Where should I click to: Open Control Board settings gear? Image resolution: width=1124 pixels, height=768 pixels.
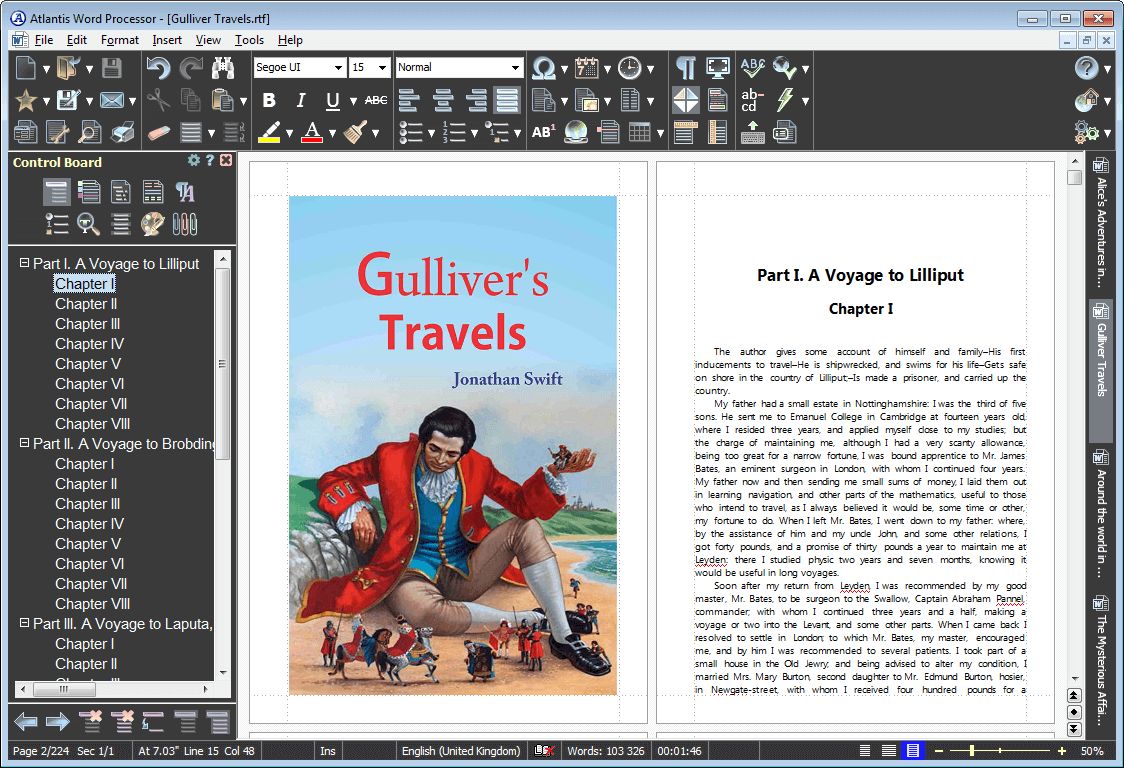[194, 161]
